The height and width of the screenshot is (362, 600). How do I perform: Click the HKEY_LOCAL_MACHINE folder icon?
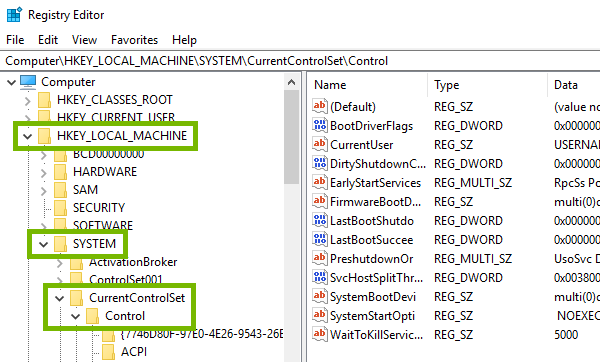pos(44,136)
